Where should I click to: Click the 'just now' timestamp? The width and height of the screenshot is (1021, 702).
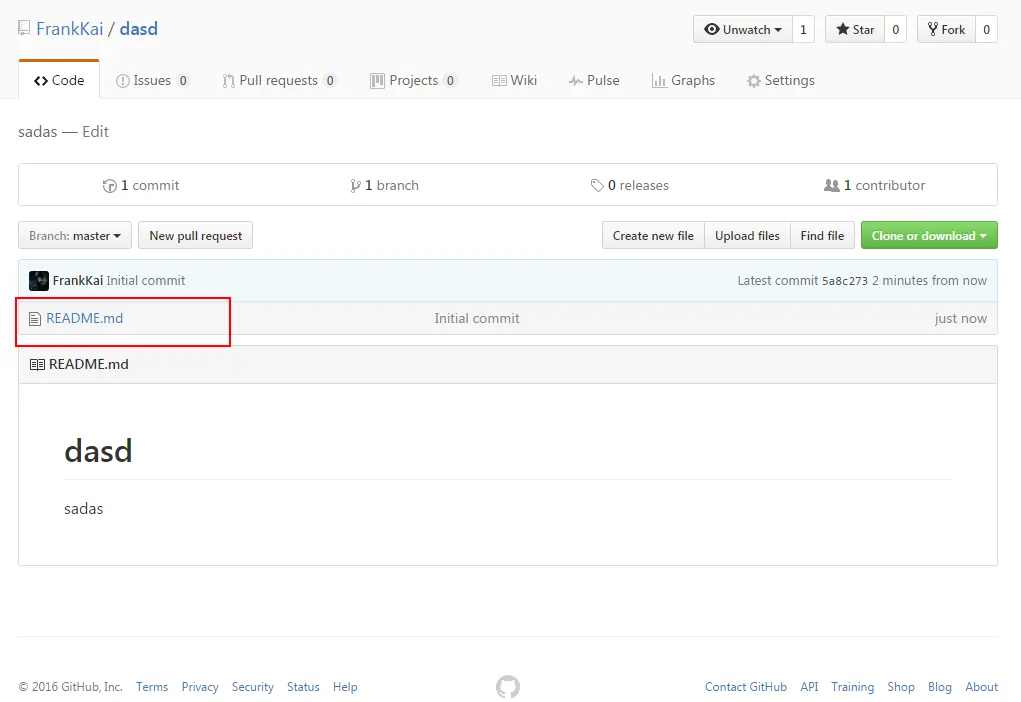coord(960,318)
